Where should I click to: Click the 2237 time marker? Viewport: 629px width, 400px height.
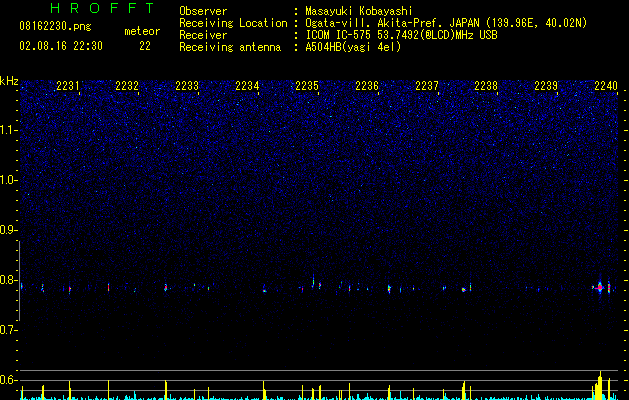pyautogui.click(x=426, y=86)
